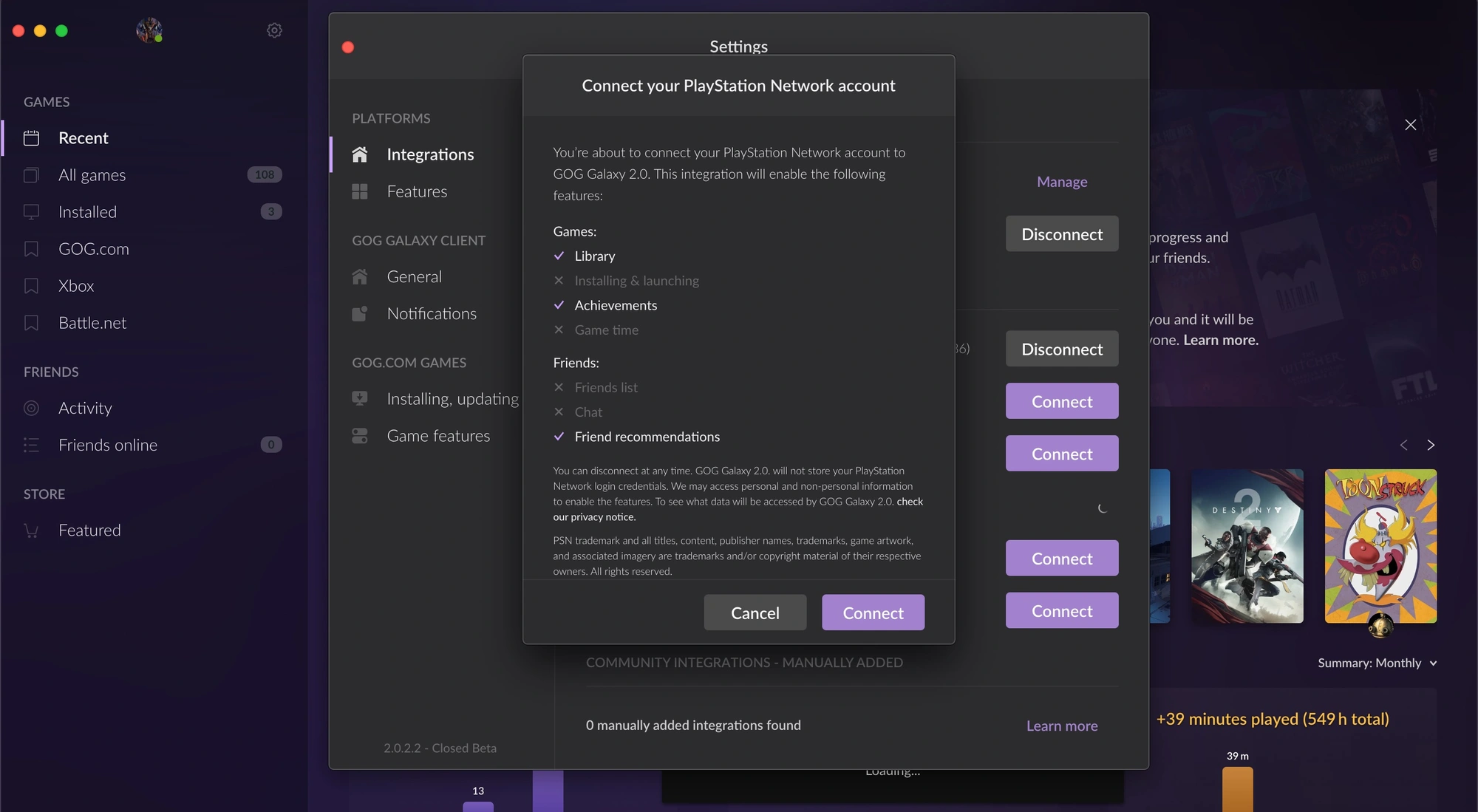Viewport: 1478px width, 812px height.
Task: Click the Recent calendar icon
Action: point(31,138)
